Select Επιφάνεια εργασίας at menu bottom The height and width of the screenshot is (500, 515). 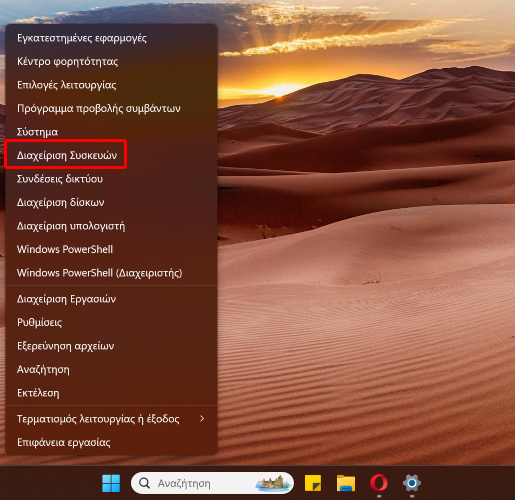pyautogui.click(x=63, y=442)
